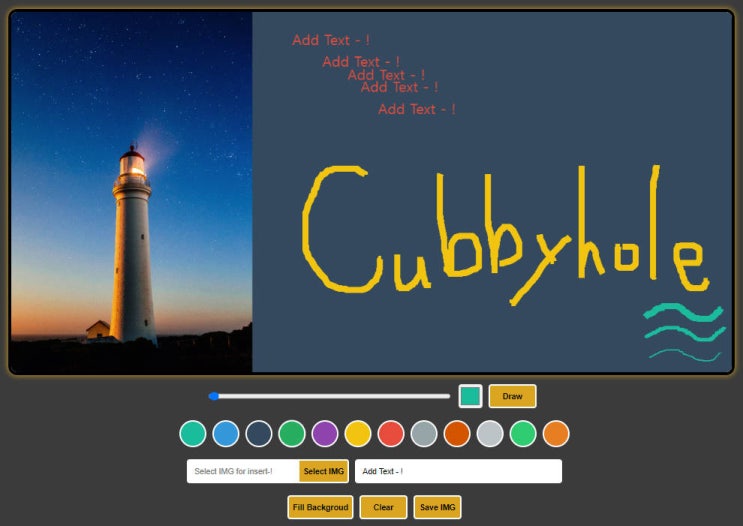Select the darker gray color circle
Viewport: 743px width, 526px height.
(x=424, y=433)
